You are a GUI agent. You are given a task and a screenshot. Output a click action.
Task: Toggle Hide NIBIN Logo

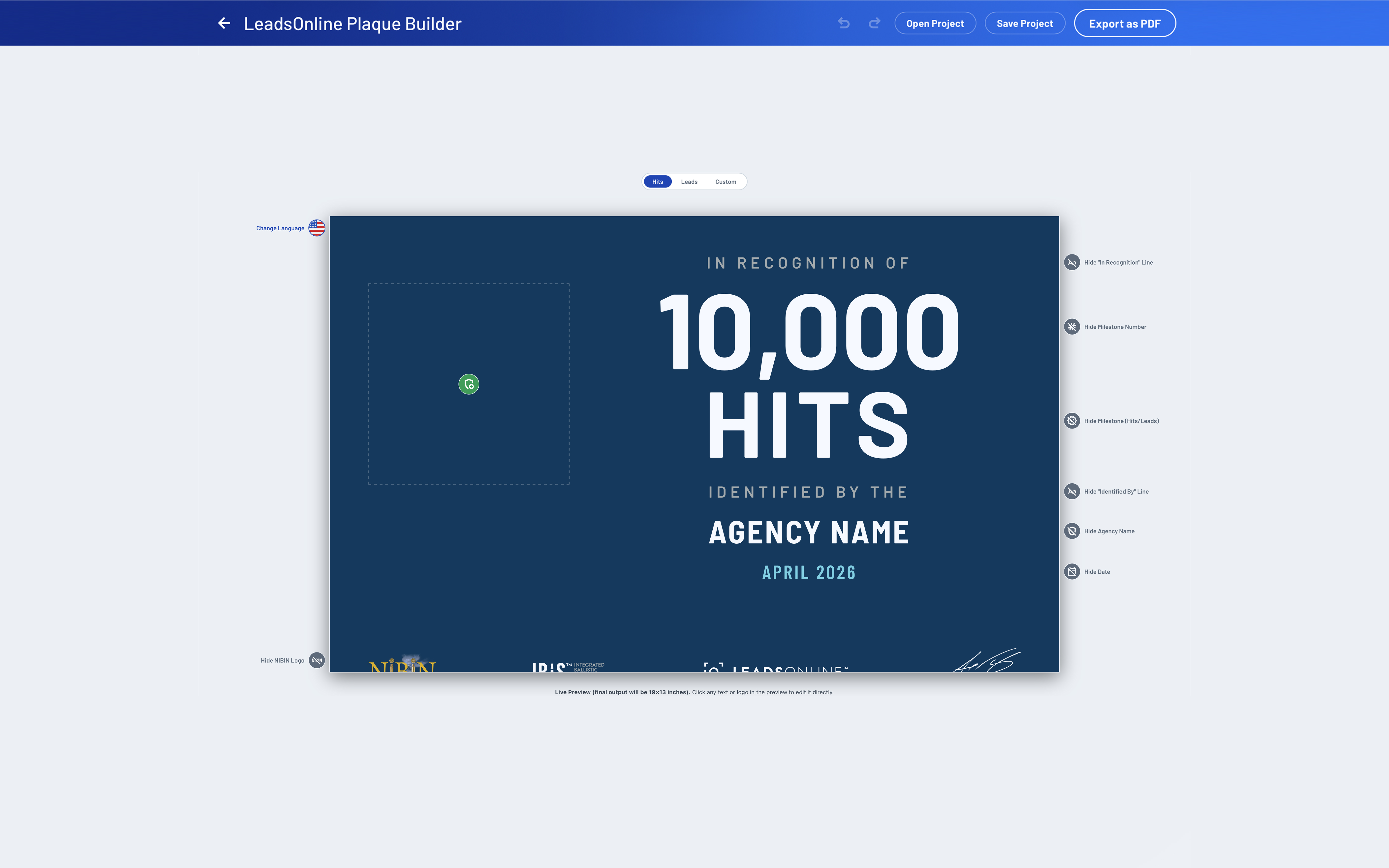[316, 660]
